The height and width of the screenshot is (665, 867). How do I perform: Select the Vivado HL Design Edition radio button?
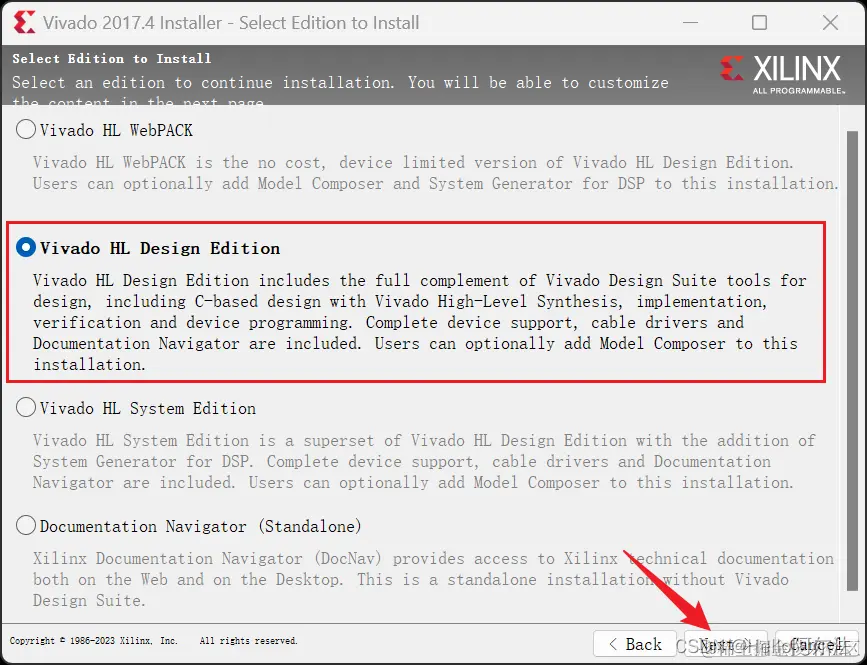pos(26,248)
